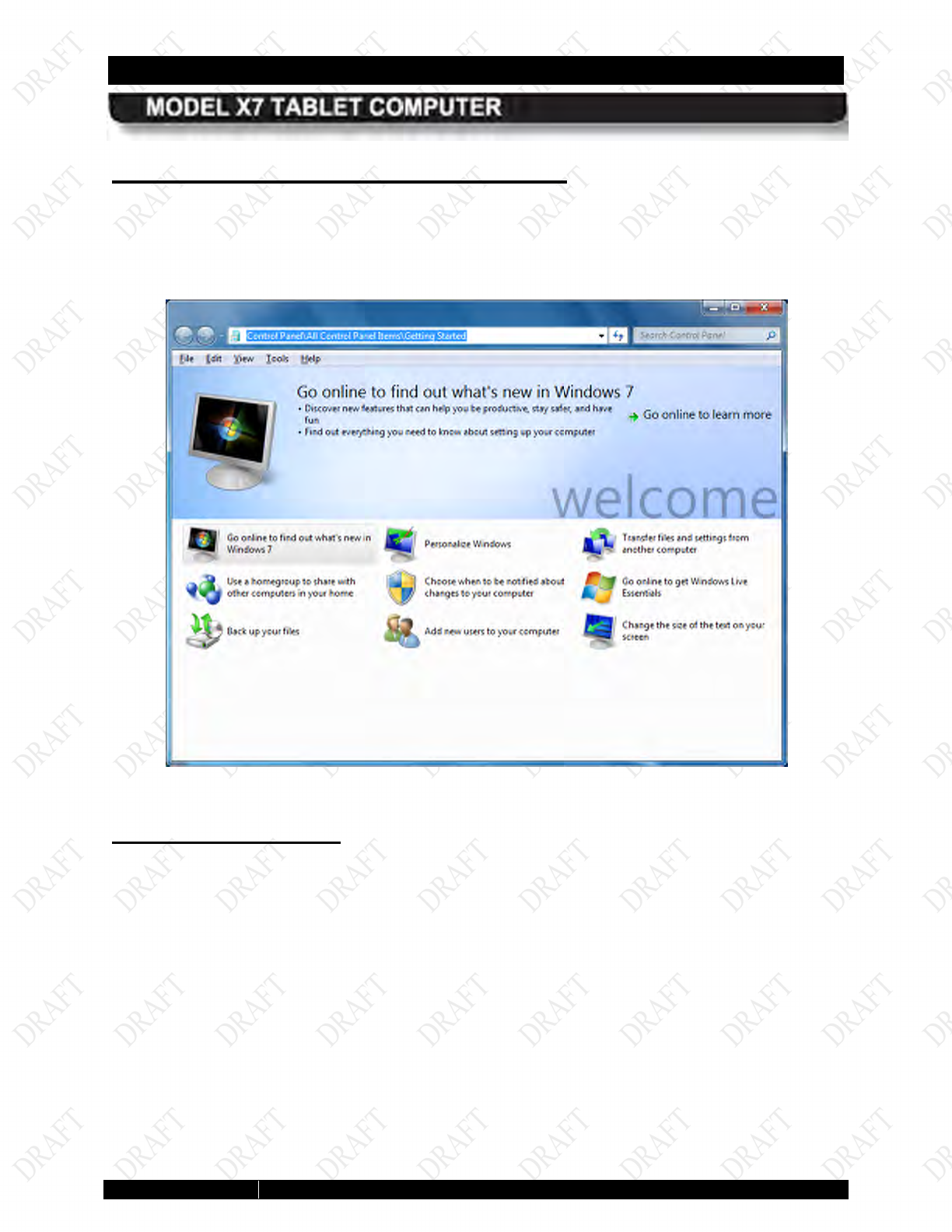Click the Forward navigation arrow button
Image resolution: width=952 pixels, height=1232 pixels.
(x=205, y=335)
